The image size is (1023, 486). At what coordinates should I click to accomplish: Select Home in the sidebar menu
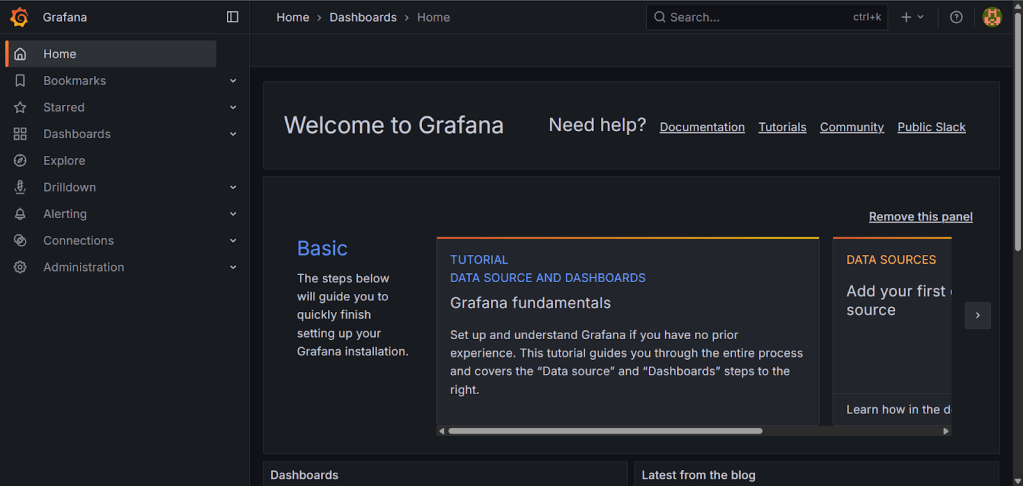[60, 54]
